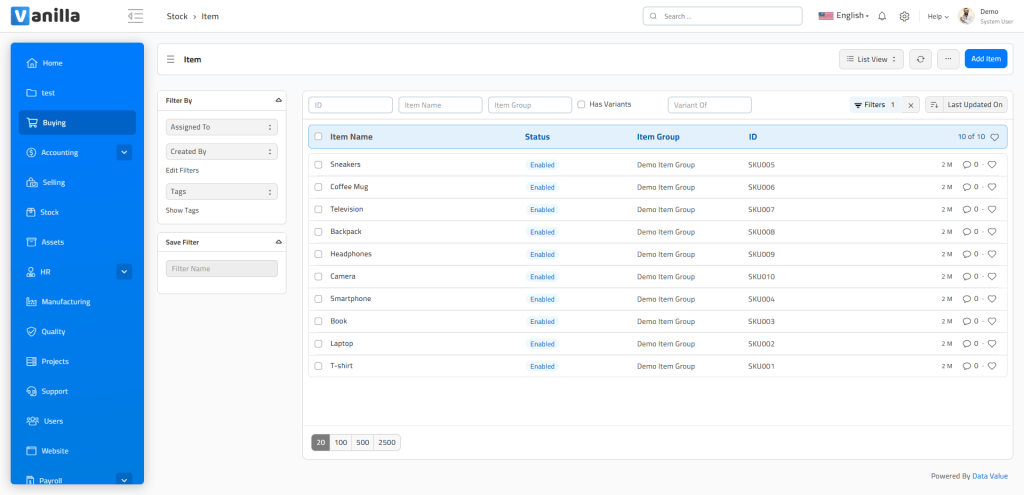Screen dimensions: 1024x495
Task: Like the Laptop row with its heart icon
Action: pyautogui.click(x=992, y=343)
